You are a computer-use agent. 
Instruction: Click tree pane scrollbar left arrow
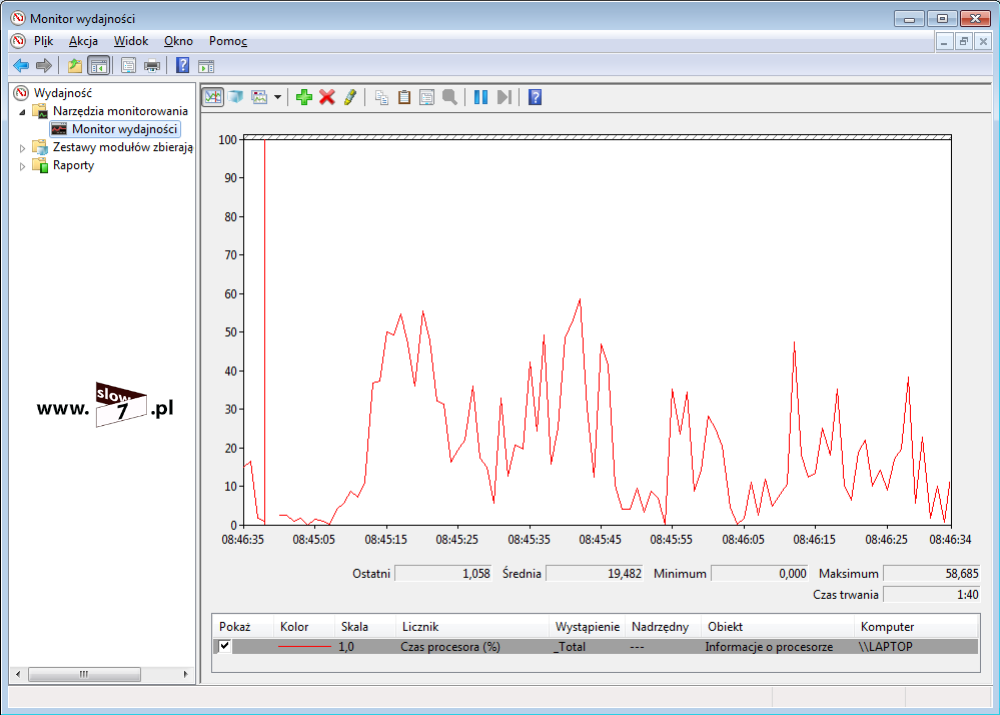(x=18, y=674)
